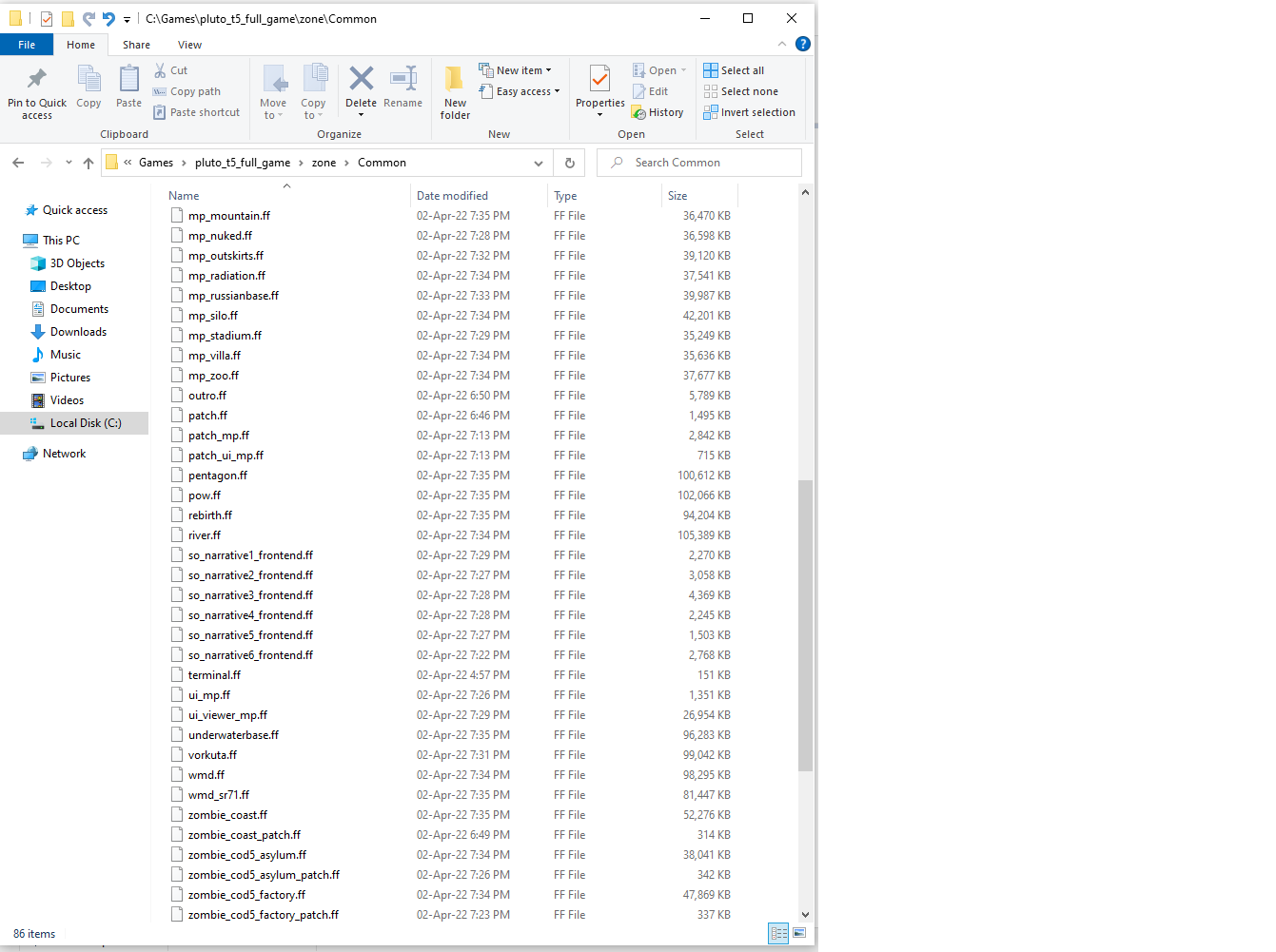Click Select all
Image resolution: width=1276 pixels, height=952 pixels.
click(x=734, y=70)
